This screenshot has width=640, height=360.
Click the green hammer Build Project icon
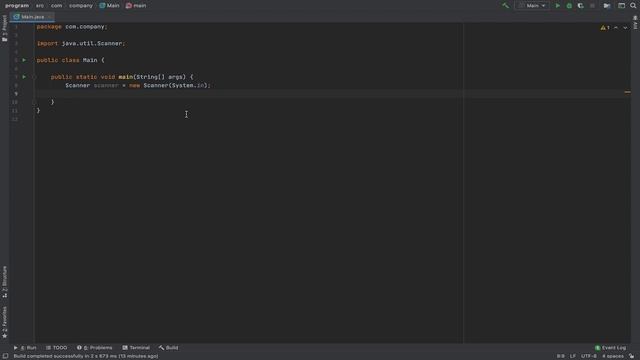[x=506, y=6]
